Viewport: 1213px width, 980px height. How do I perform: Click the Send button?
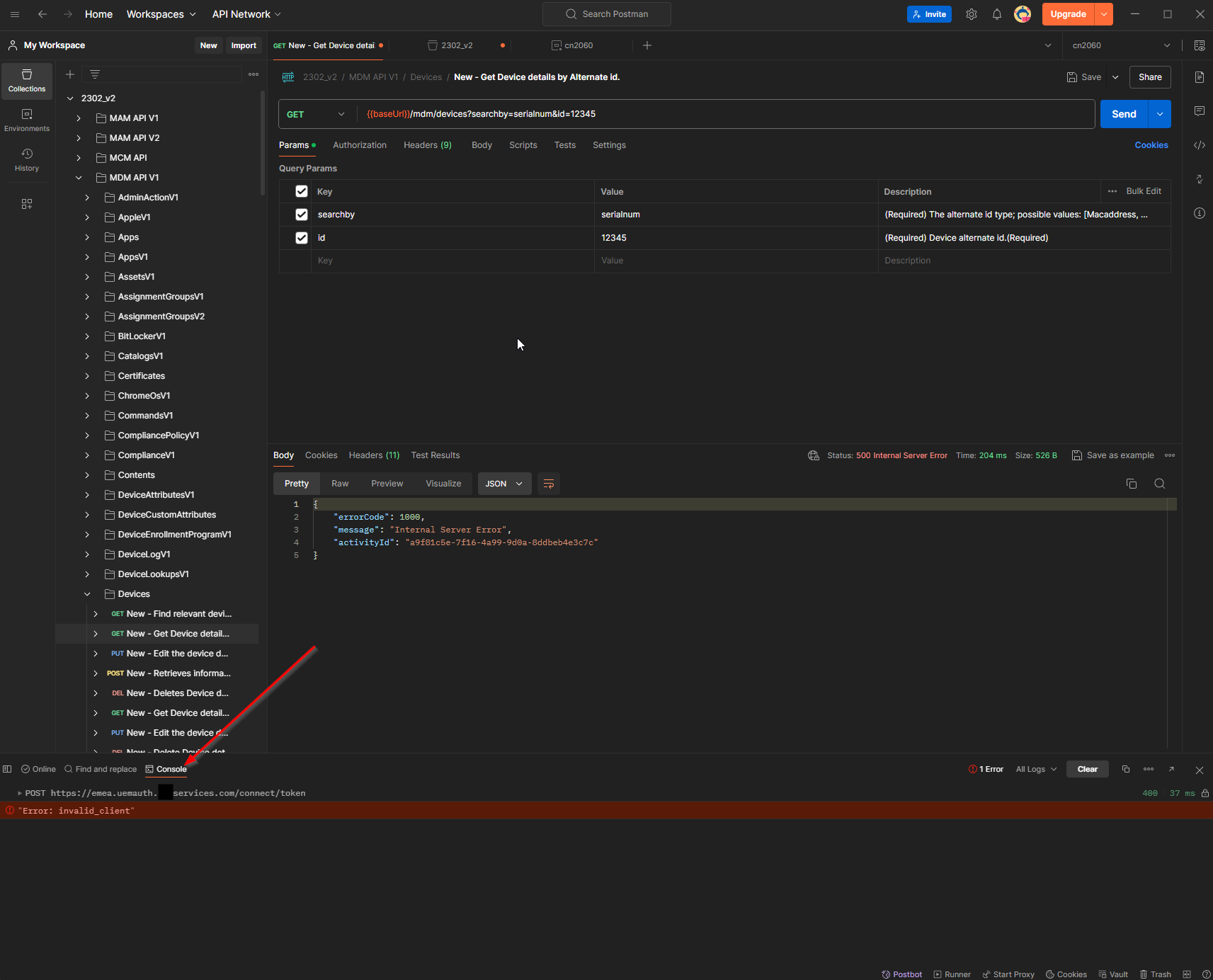(x=1124, y=113)
